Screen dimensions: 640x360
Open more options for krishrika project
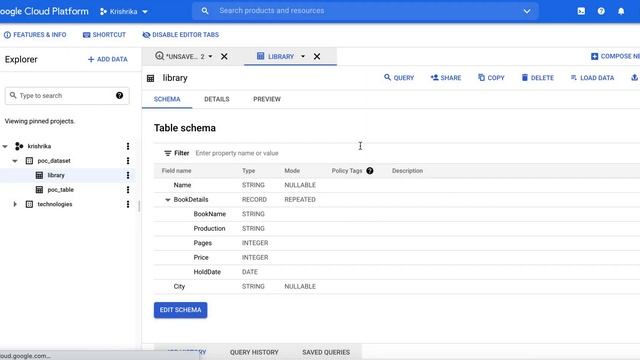coord(128,146)
